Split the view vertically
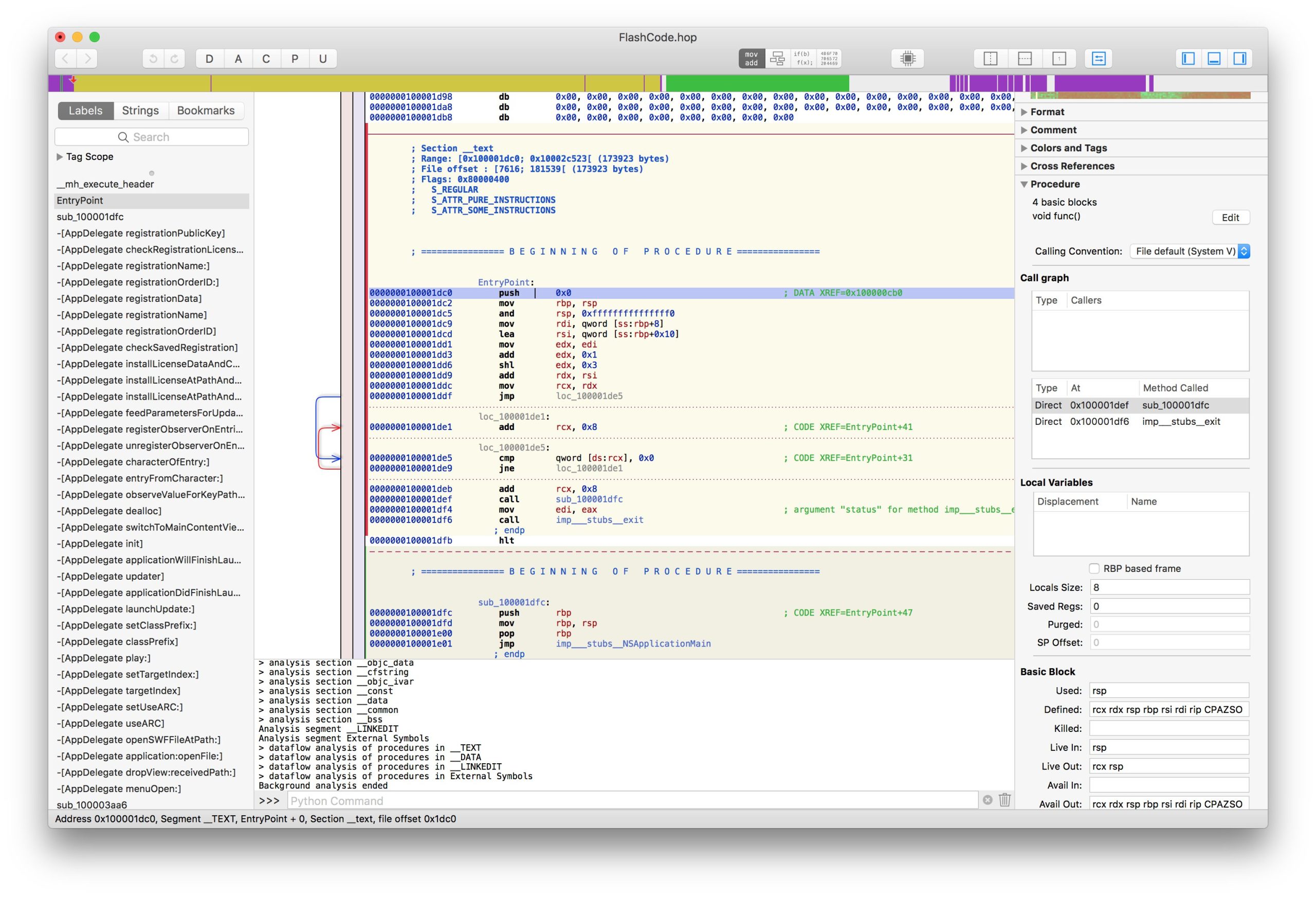The width and height of the screenshot is (1316, 897). (x=991, y=58)
